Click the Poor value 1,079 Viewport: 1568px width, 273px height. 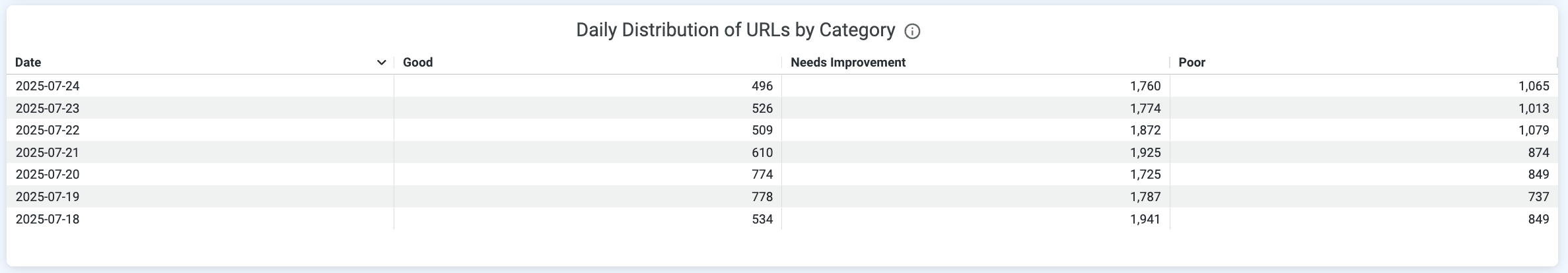coord(1533,131)
